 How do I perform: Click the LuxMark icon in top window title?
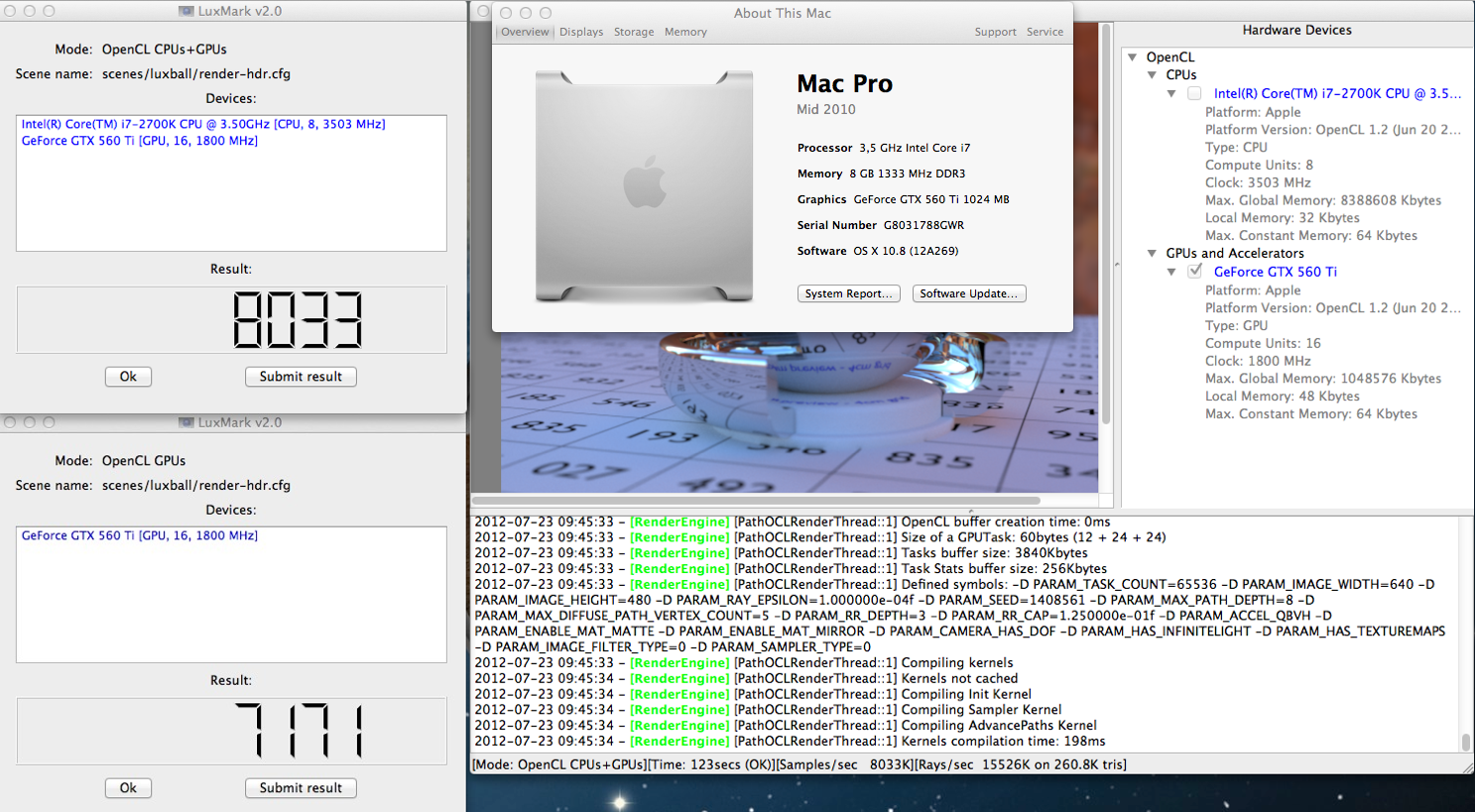pyautogui.click(x=185, y=11)
